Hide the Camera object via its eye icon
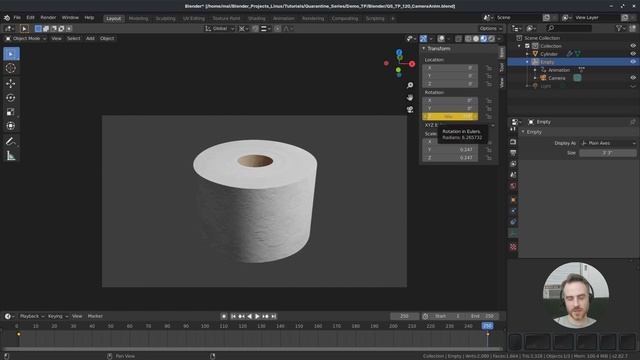The height and width of the screenshot is (360, 640). (x=633, y=78)
